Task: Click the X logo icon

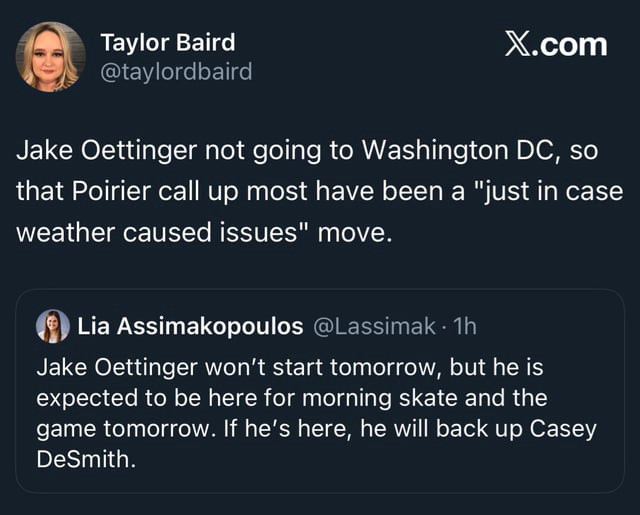Action: click(x=516, y=45)
